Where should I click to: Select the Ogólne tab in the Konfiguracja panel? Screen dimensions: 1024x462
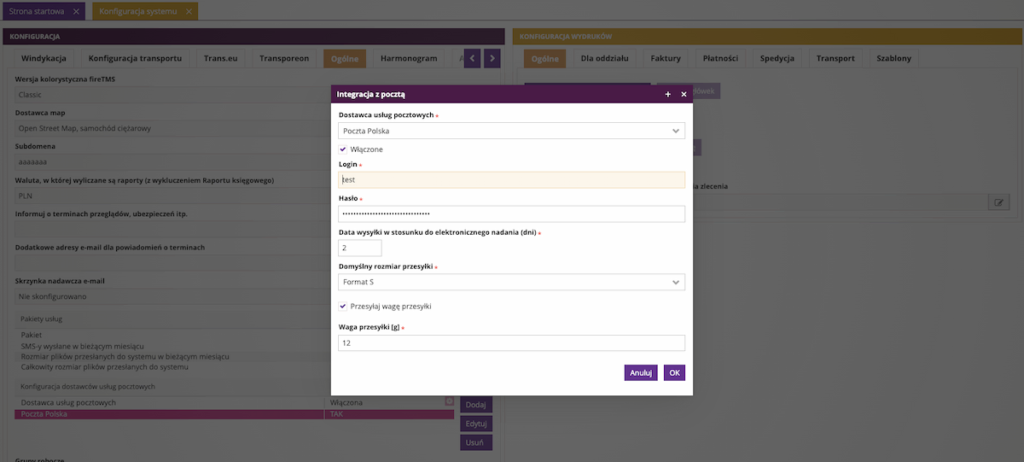(345, 58)
